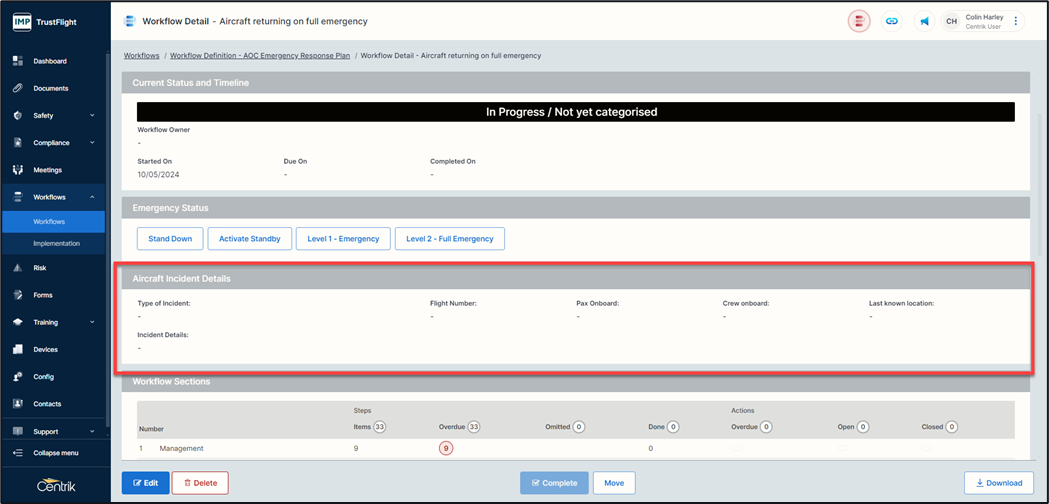The height and width of the screenshot is (504, 1049).
Task: Select the Support icon in sidebar
Action: pos(19,431)
